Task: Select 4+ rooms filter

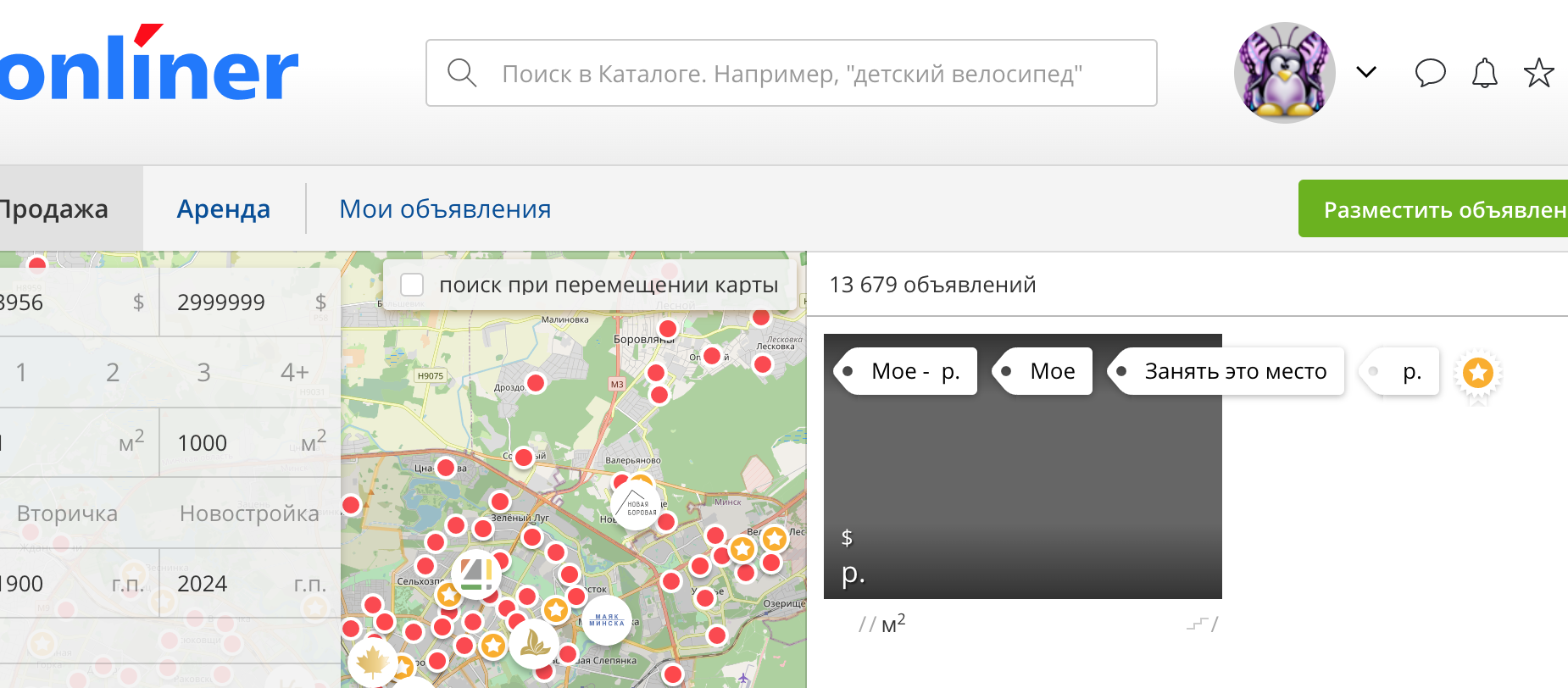Action: click(295, 372)
